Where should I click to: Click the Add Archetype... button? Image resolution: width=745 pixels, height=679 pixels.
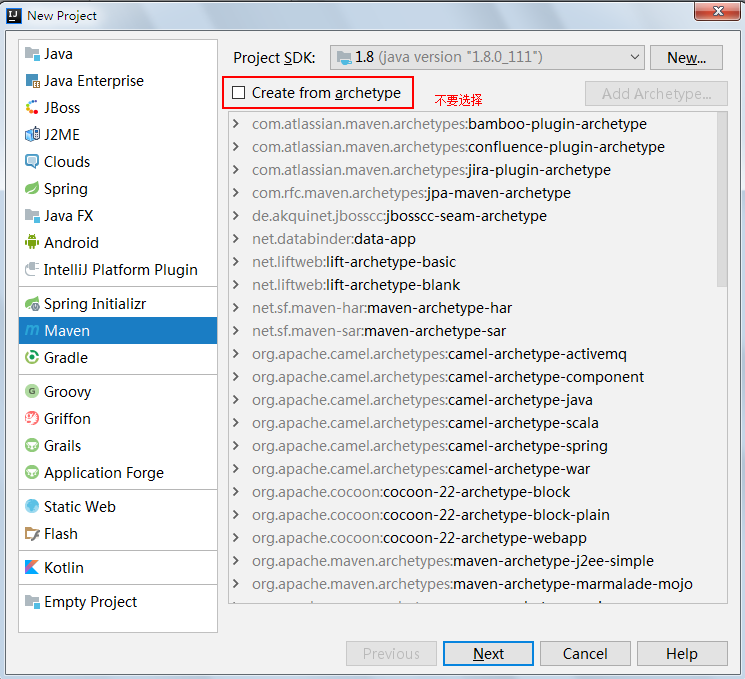click(656, 94)
